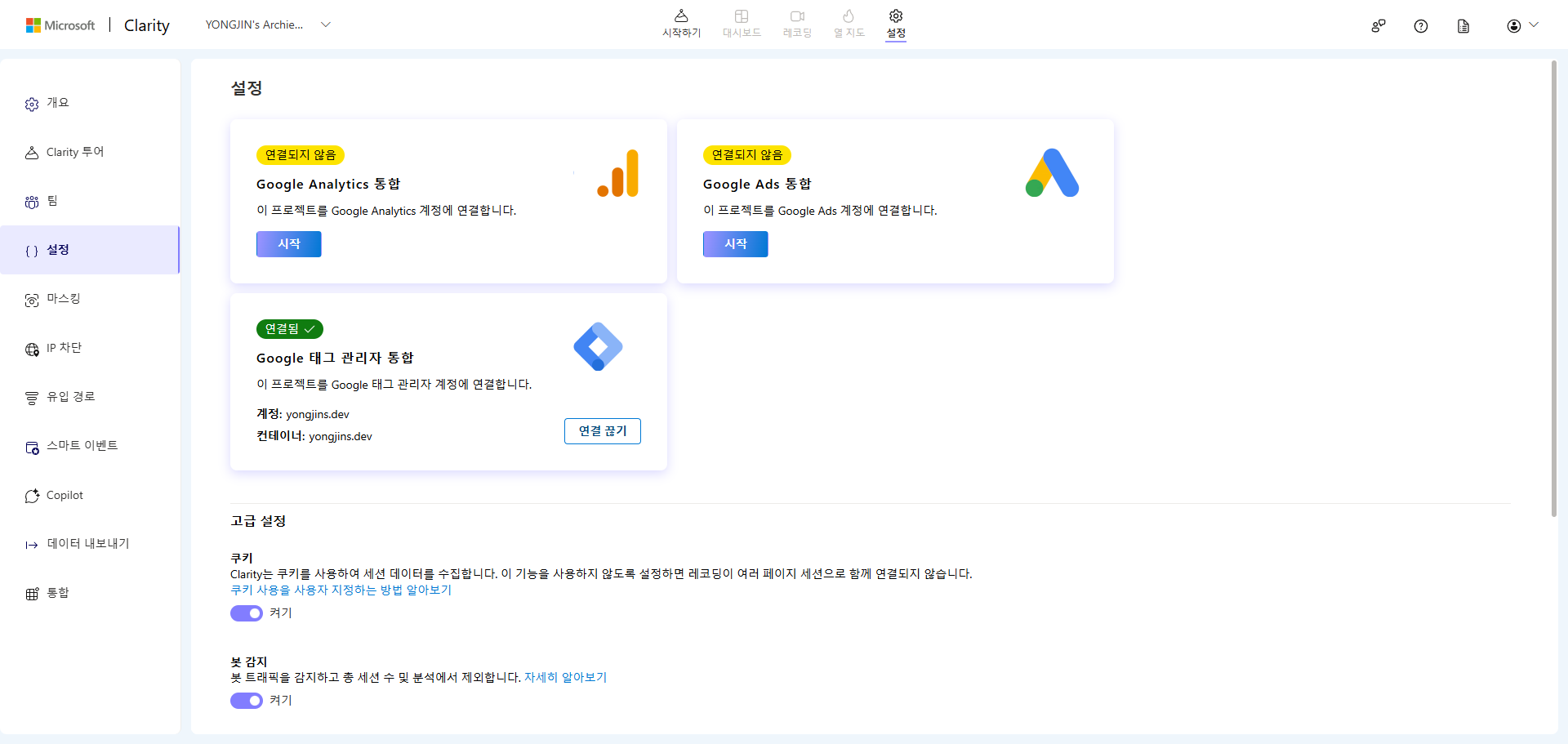Click the export arrow icon in sidebar
This screenshot has height=744, width=1568.
pyautogui.click(x=32, y=545)
